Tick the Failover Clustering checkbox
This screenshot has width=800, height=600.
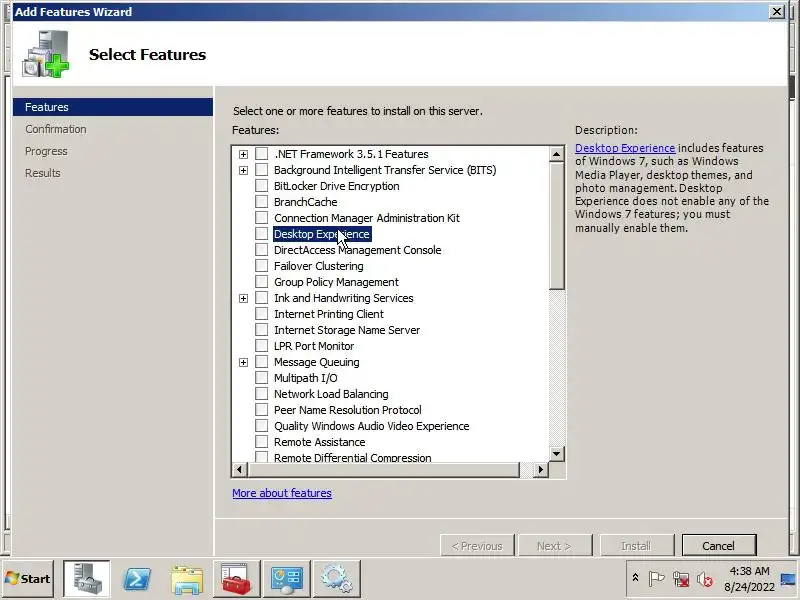click(x=261, y=266)
